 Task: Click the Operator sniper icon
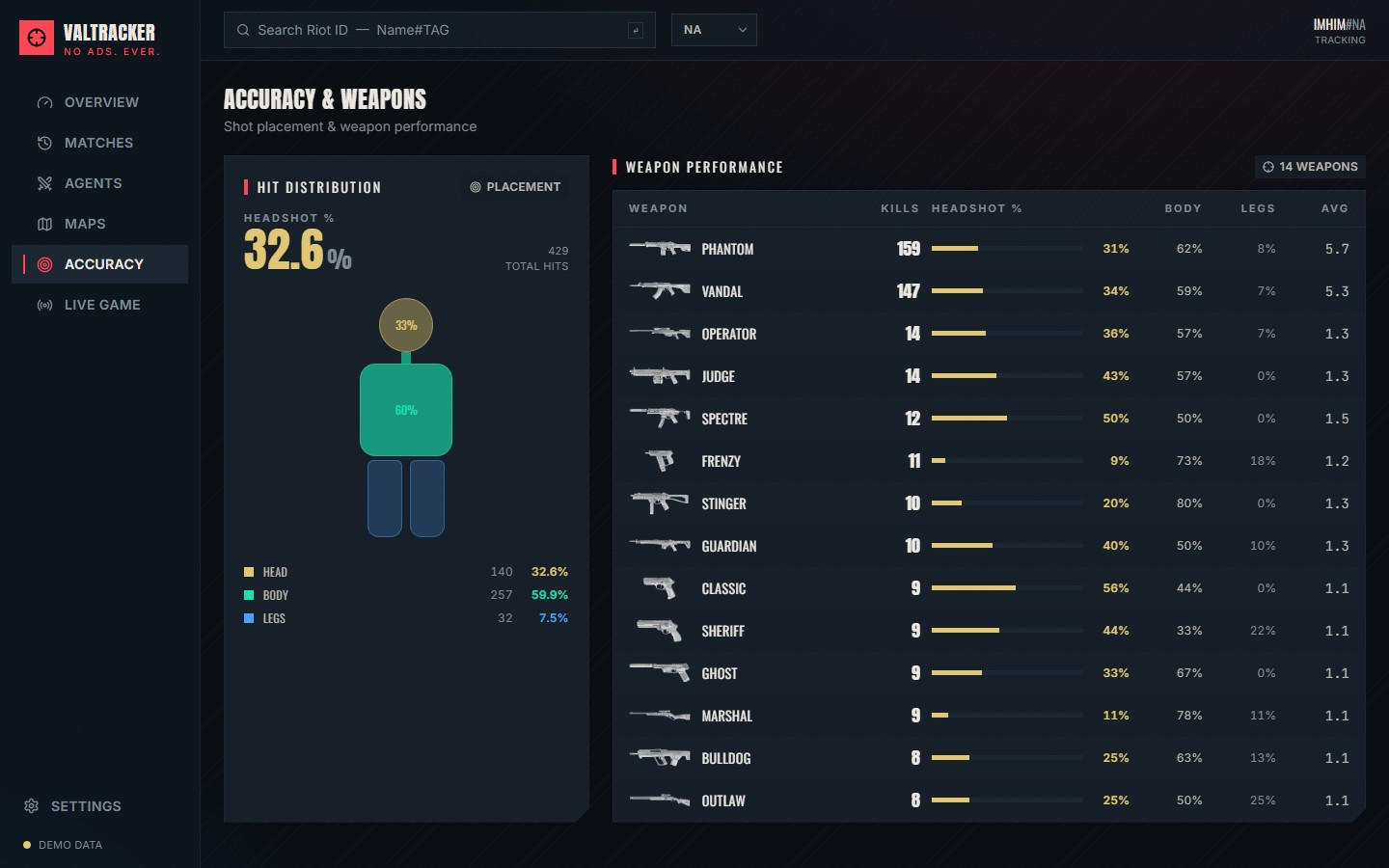(660, 333)
